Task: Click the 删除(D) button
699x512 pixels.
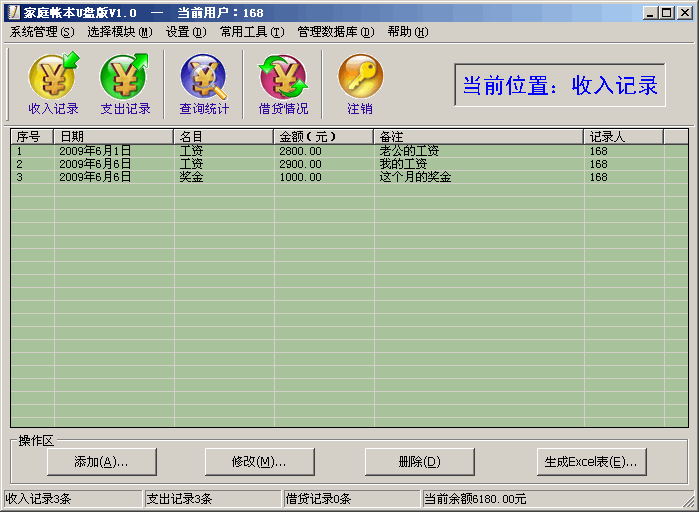Action: coord(419,462)
